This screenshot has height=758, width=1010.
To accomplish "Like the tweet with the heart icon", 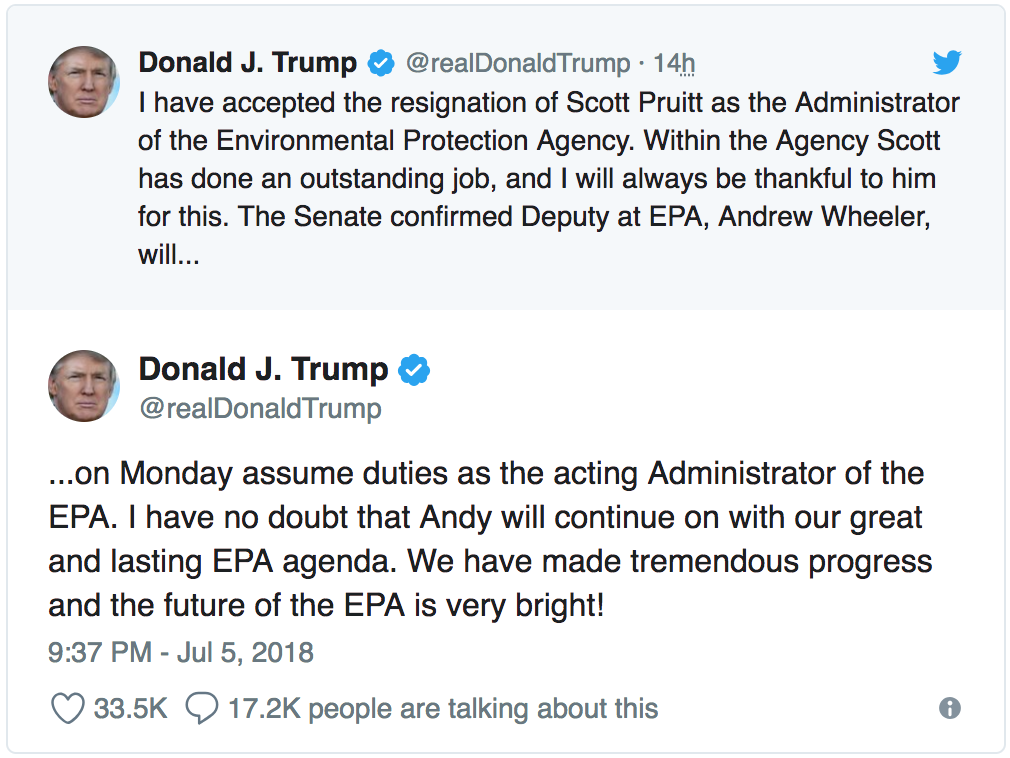I will coord(68,709).
